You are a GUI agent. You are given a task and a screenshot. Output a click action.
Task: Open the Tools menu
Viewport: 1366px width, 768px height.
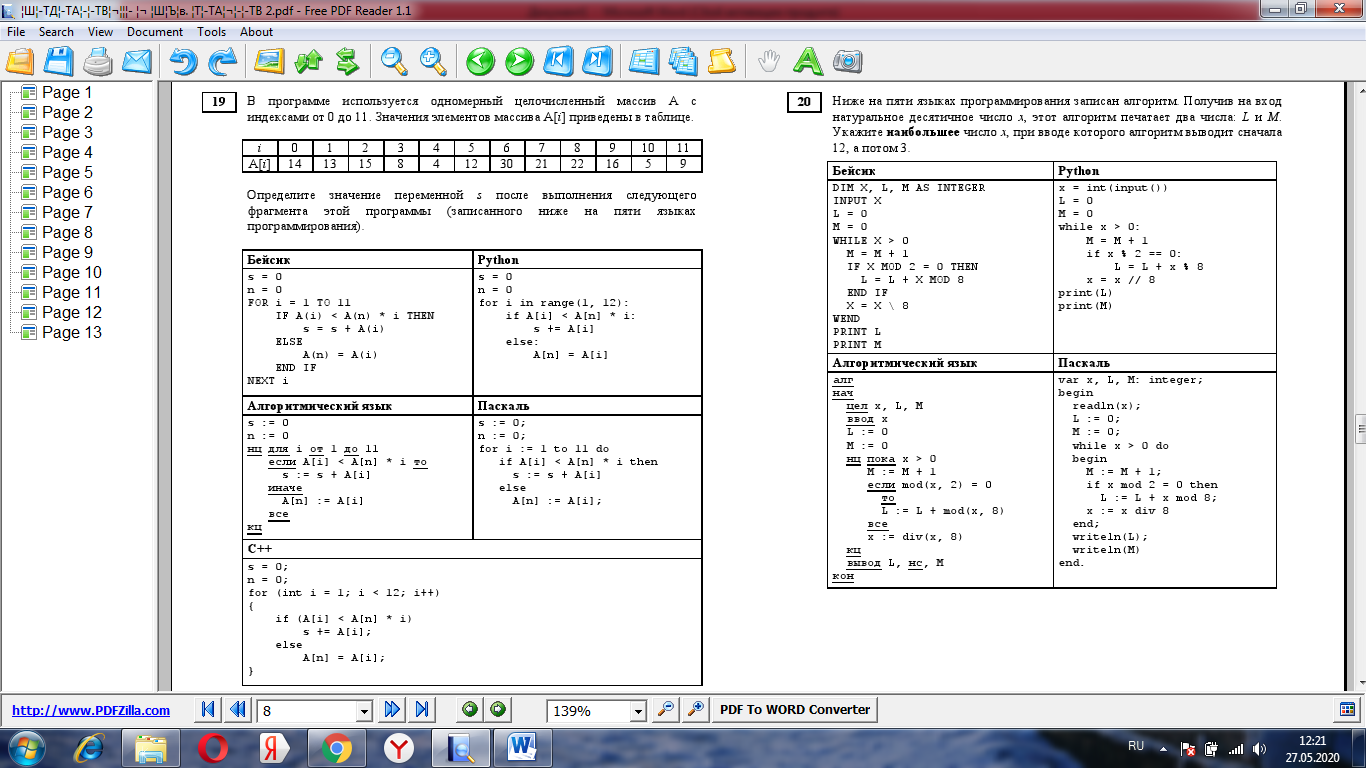tap(212, 32)
